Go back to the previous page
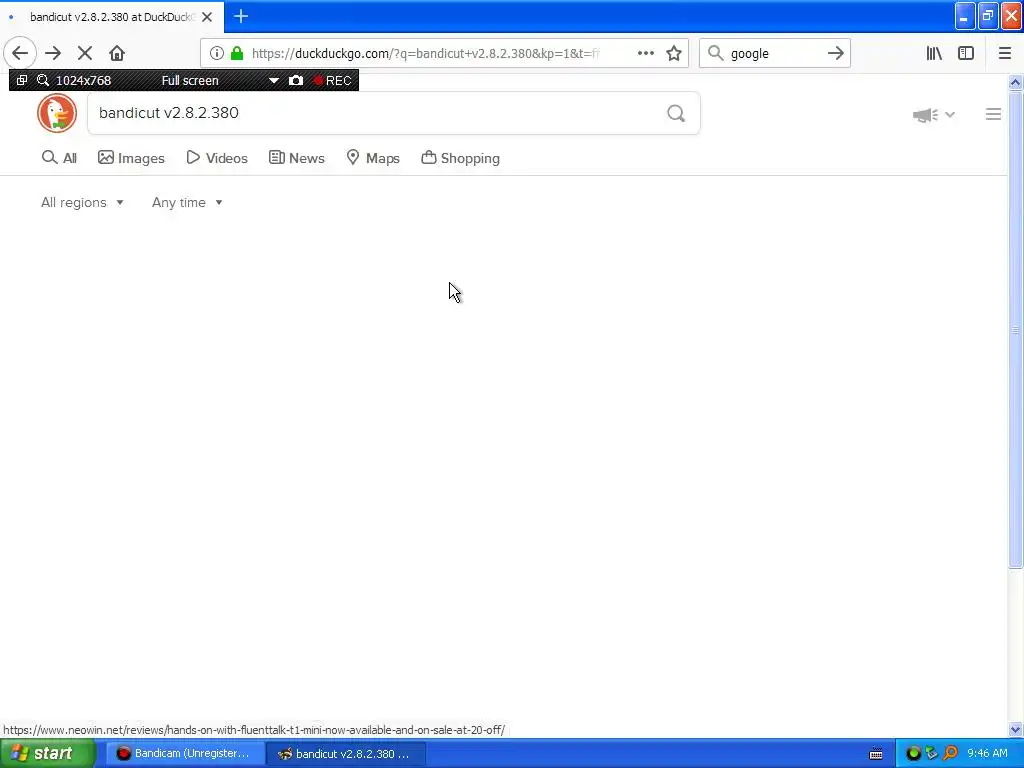Viewport: 1024px width, 768px height. (x=20, y=53)
